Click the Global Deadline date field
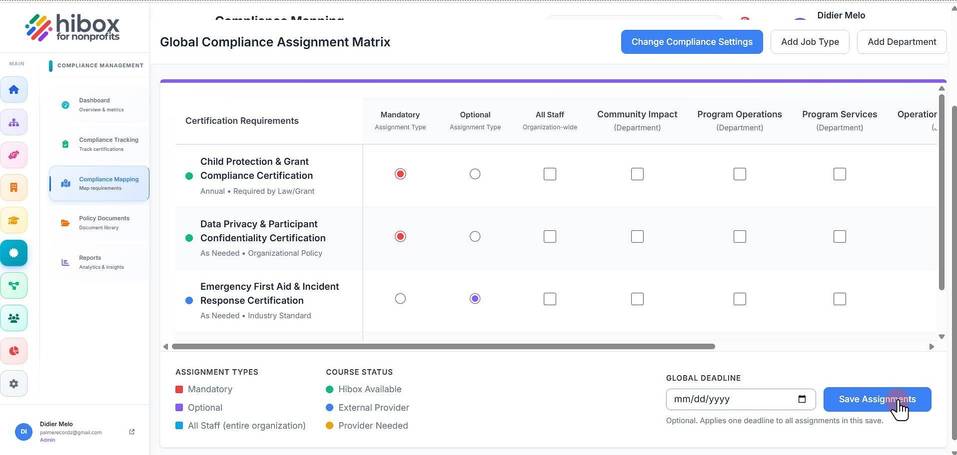Image resolution: width=957 pixels, height=455 pixels. point(740,399)
